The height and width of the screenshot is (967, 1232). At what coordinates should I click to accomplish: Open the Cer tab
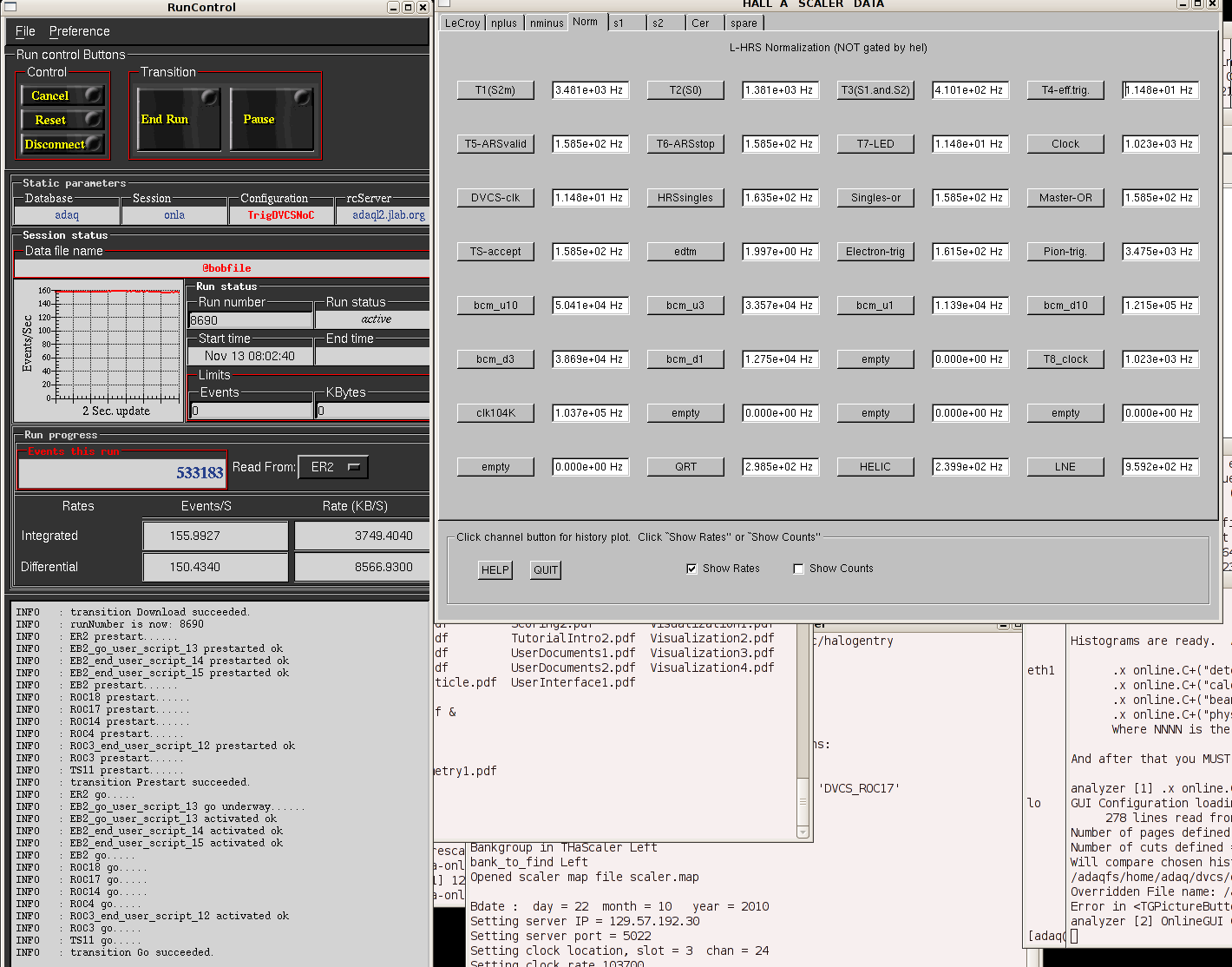705,23
